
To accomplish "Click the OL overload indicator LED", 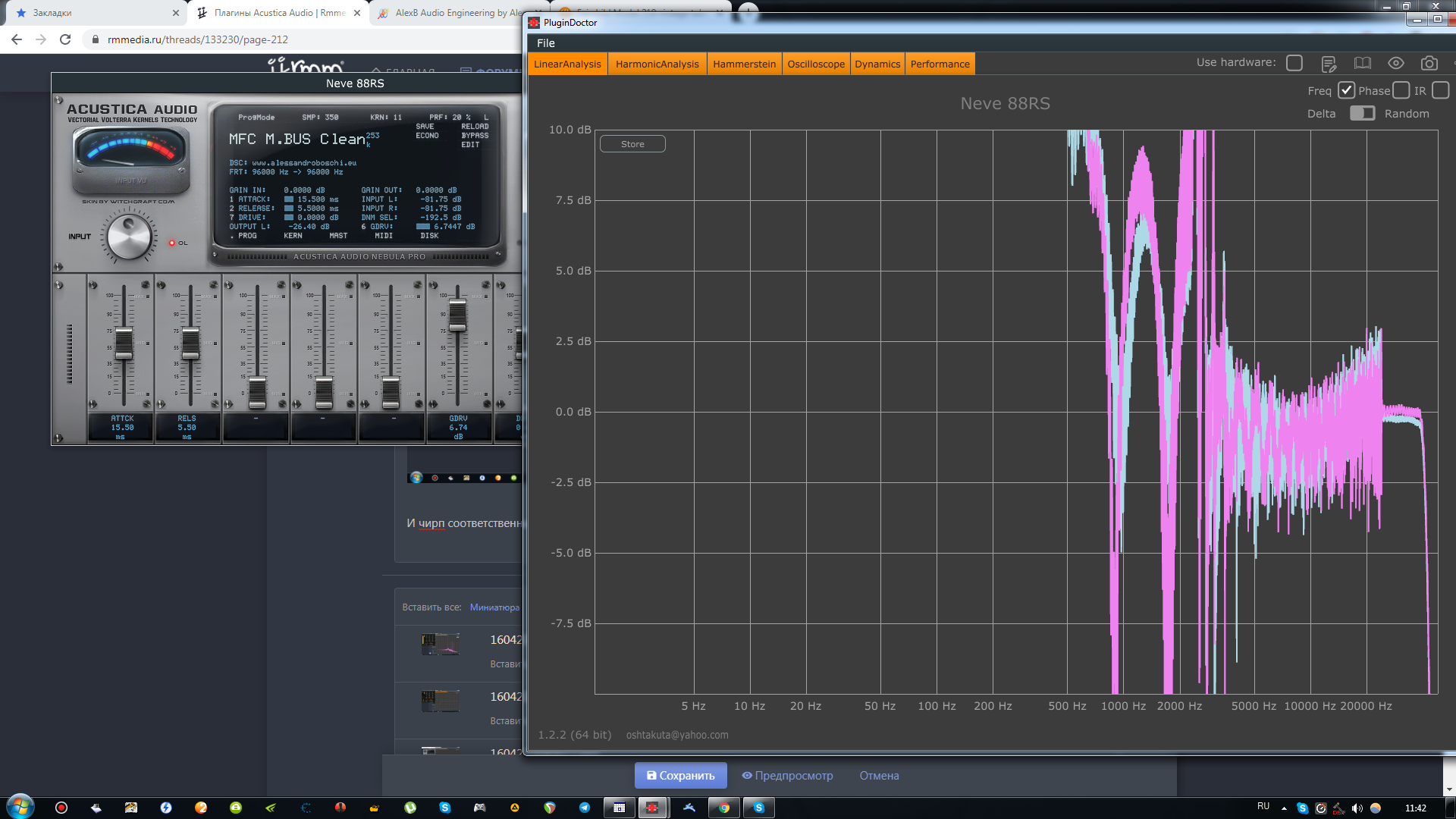I will [172, 243].
